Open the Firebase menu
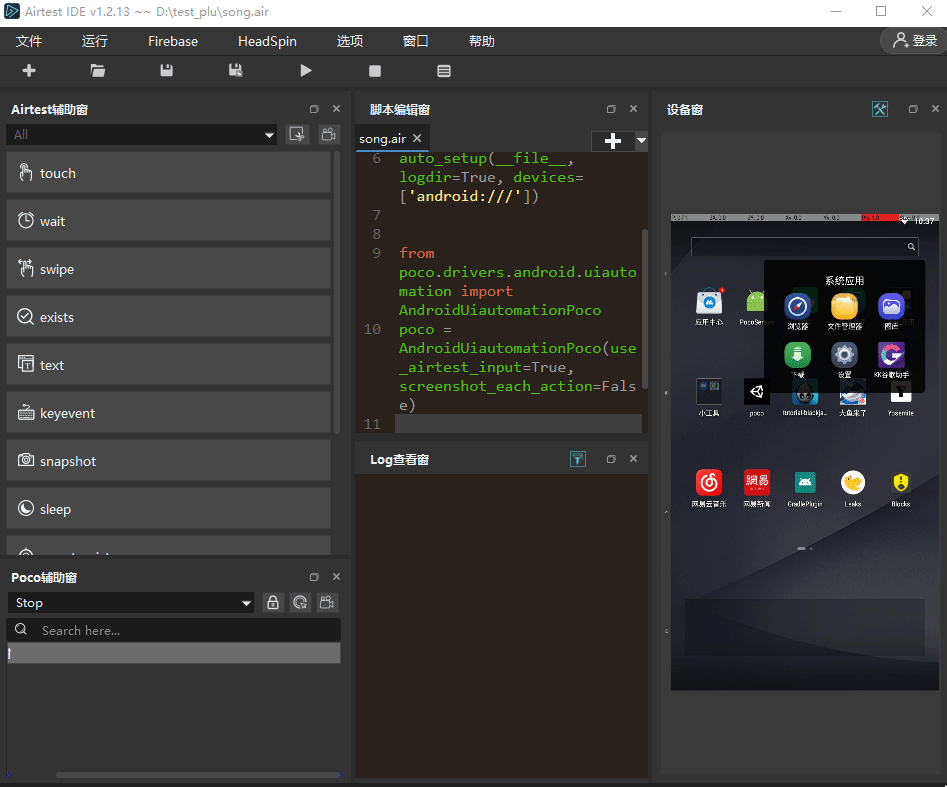Screen dimensions: 947x787 pos(173,41)
